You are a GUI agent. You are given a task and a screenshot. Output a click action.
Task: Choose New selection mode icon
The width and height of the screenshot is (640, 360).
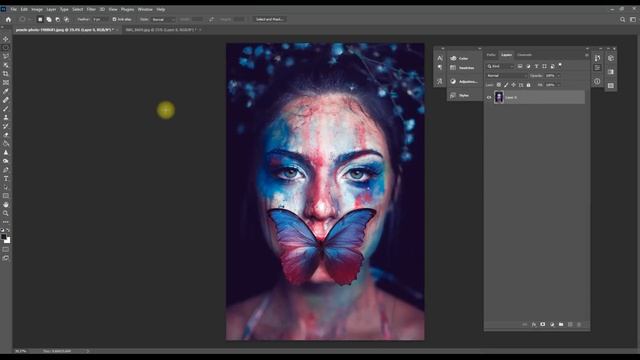tap(40, 19)
